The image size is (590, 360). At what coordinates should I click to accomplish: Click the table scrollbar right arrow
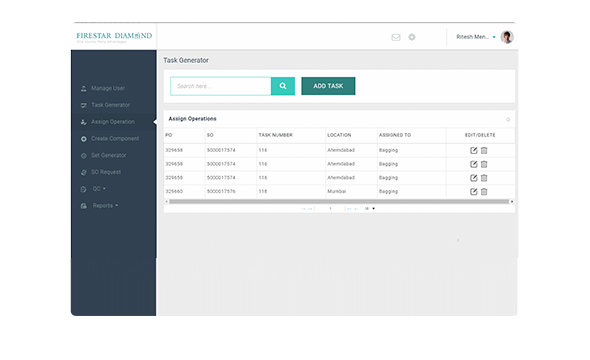512,202
